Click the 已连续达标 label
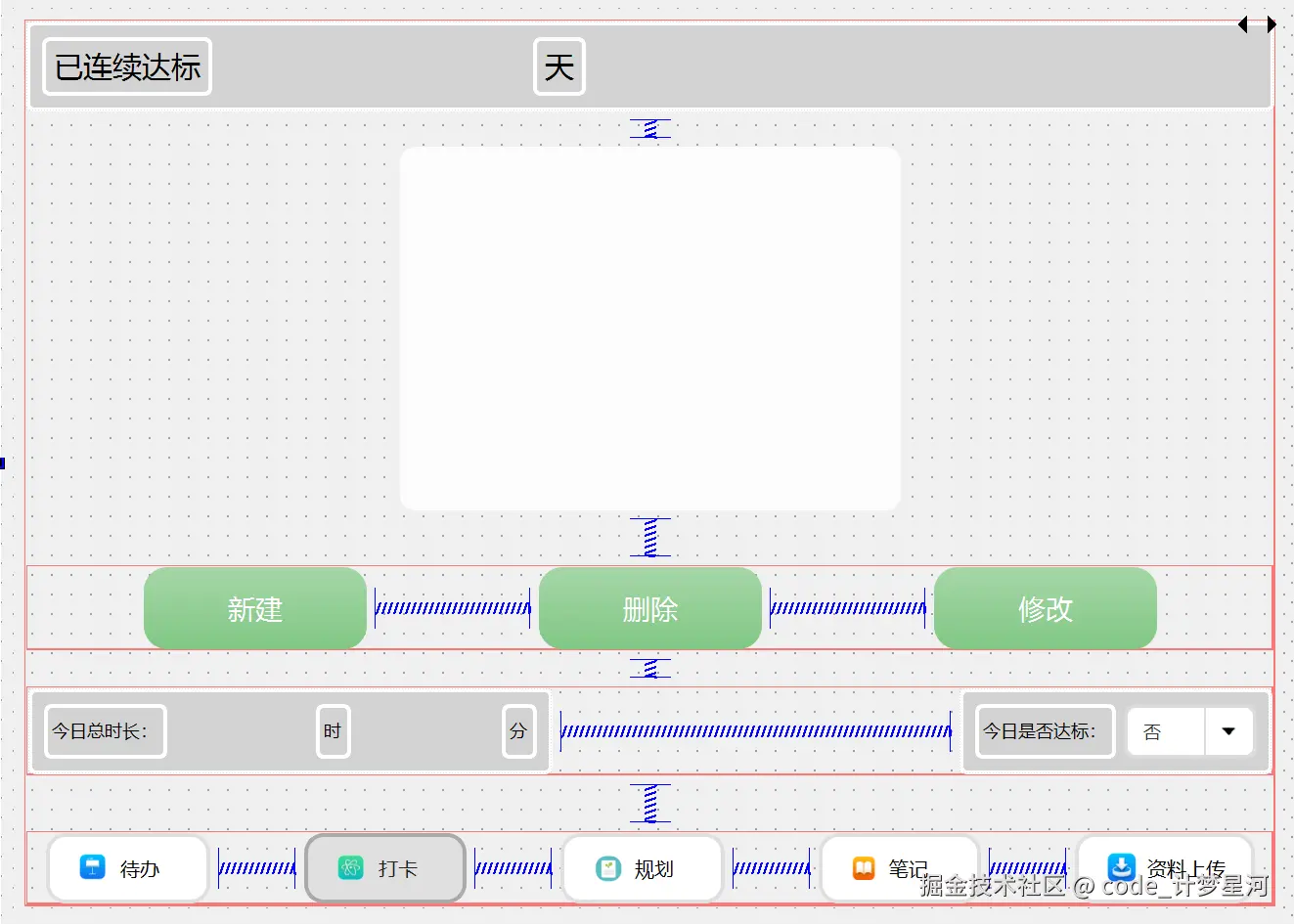The image size is (1294, 924). point(127,66)
